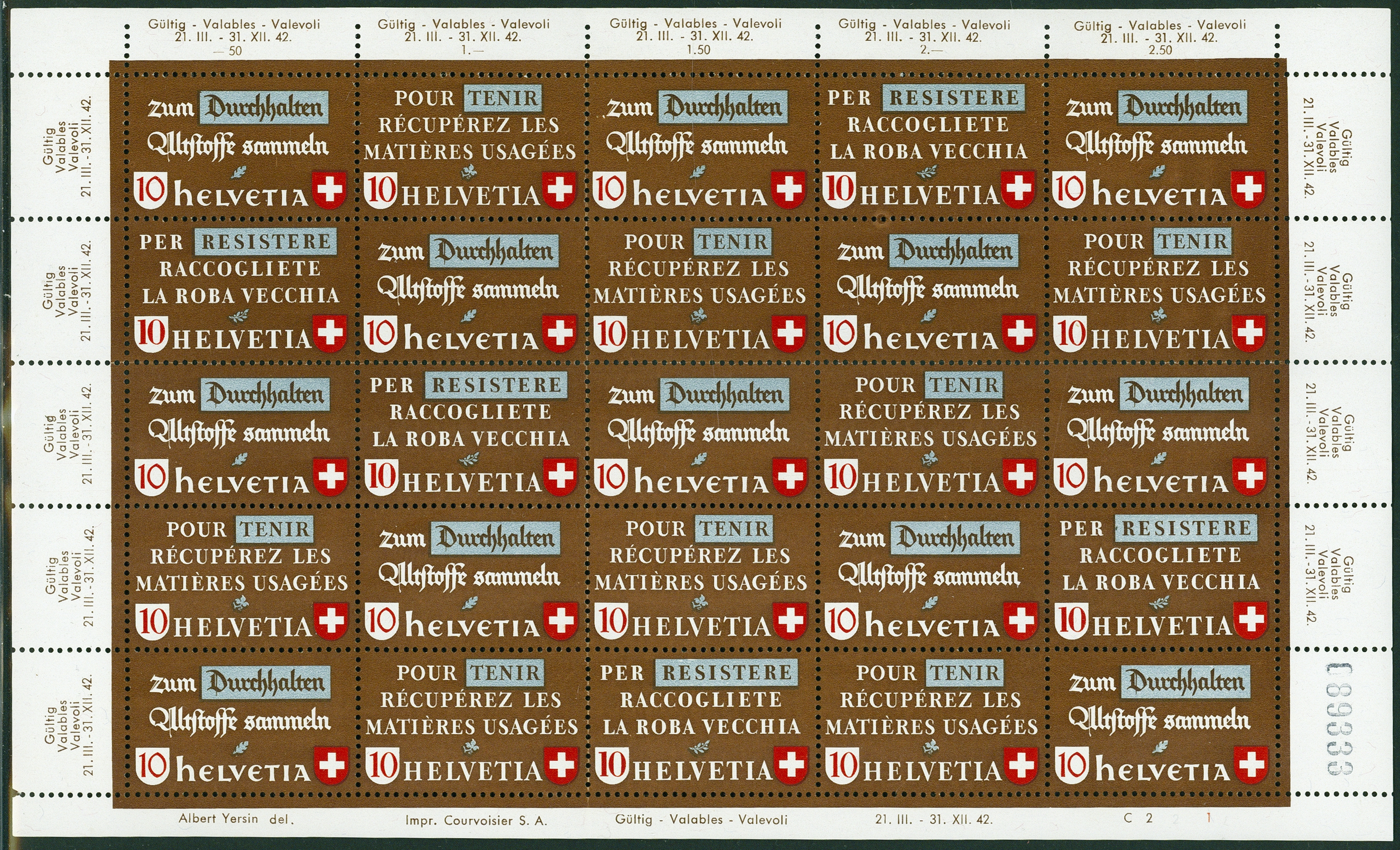This screenshot has width=1400, height=850.
Task: Click the 2.50 margin value at top
Action: coord(1160,50)
